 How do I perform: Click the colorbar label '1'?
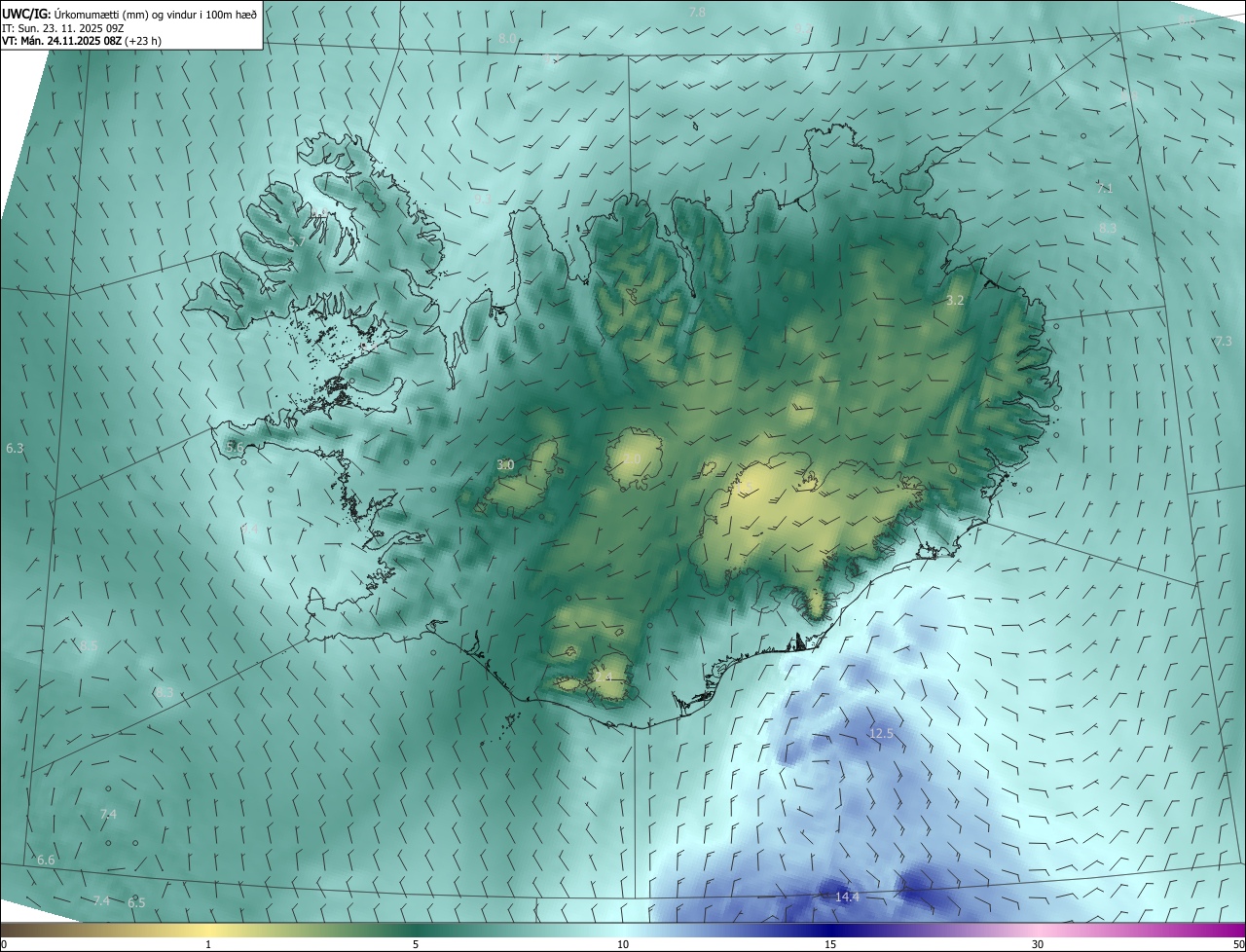[208, 944]
